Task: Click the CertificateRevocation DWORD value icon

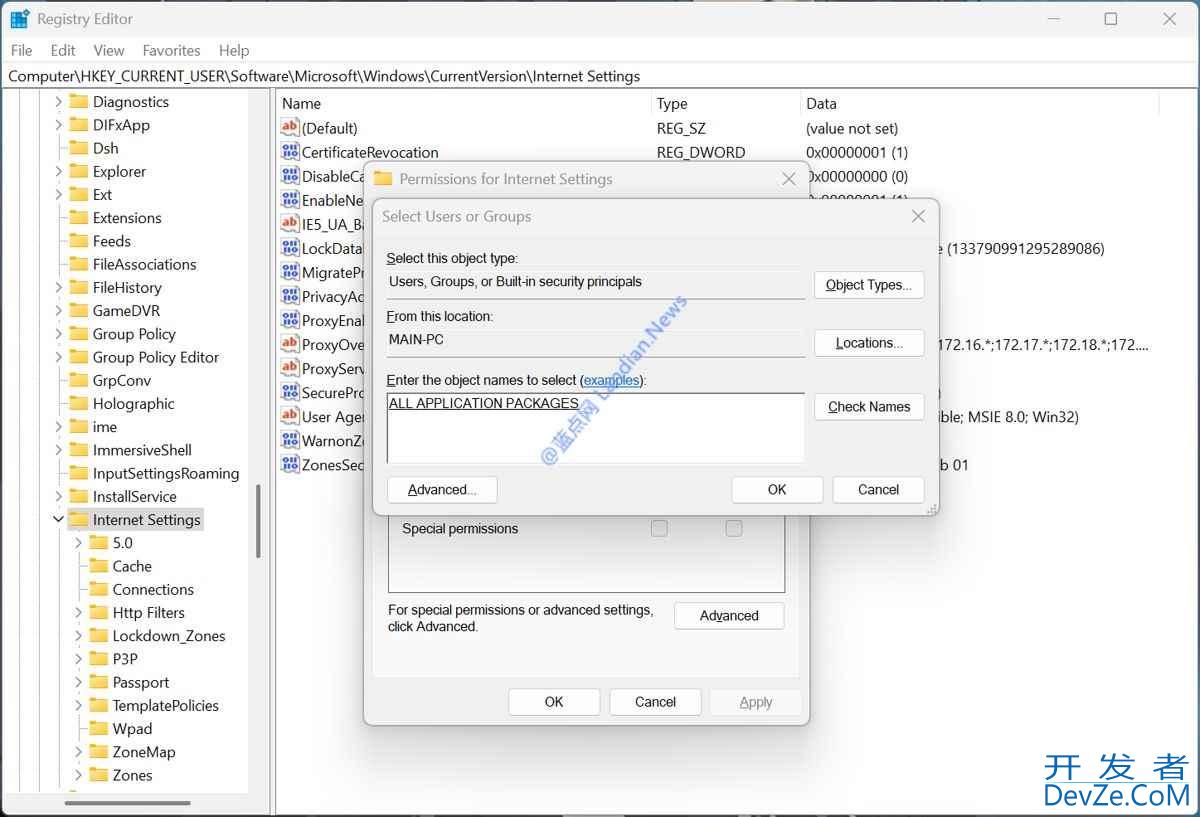Action: pos(290,152)
